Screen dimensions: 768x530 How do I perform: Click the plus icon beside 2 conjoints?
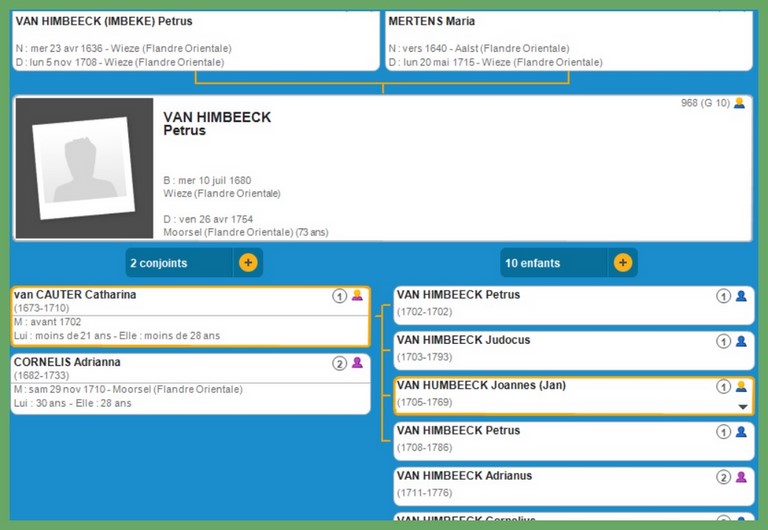[248, 263]
